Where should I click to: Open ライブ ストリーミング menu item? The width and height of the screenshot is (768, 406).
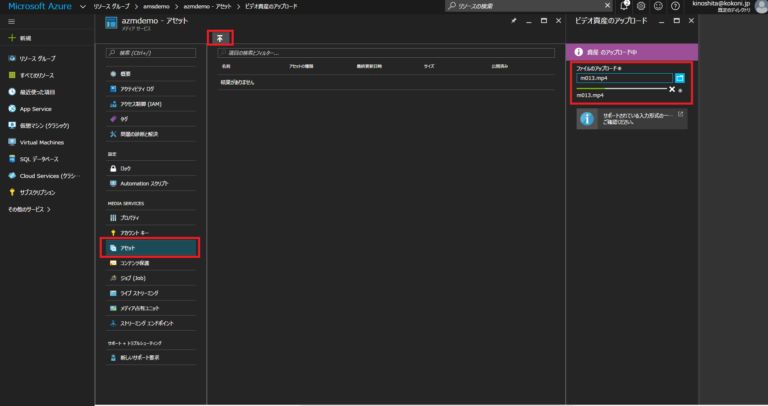pyautogui.click(x=151, y=293)
